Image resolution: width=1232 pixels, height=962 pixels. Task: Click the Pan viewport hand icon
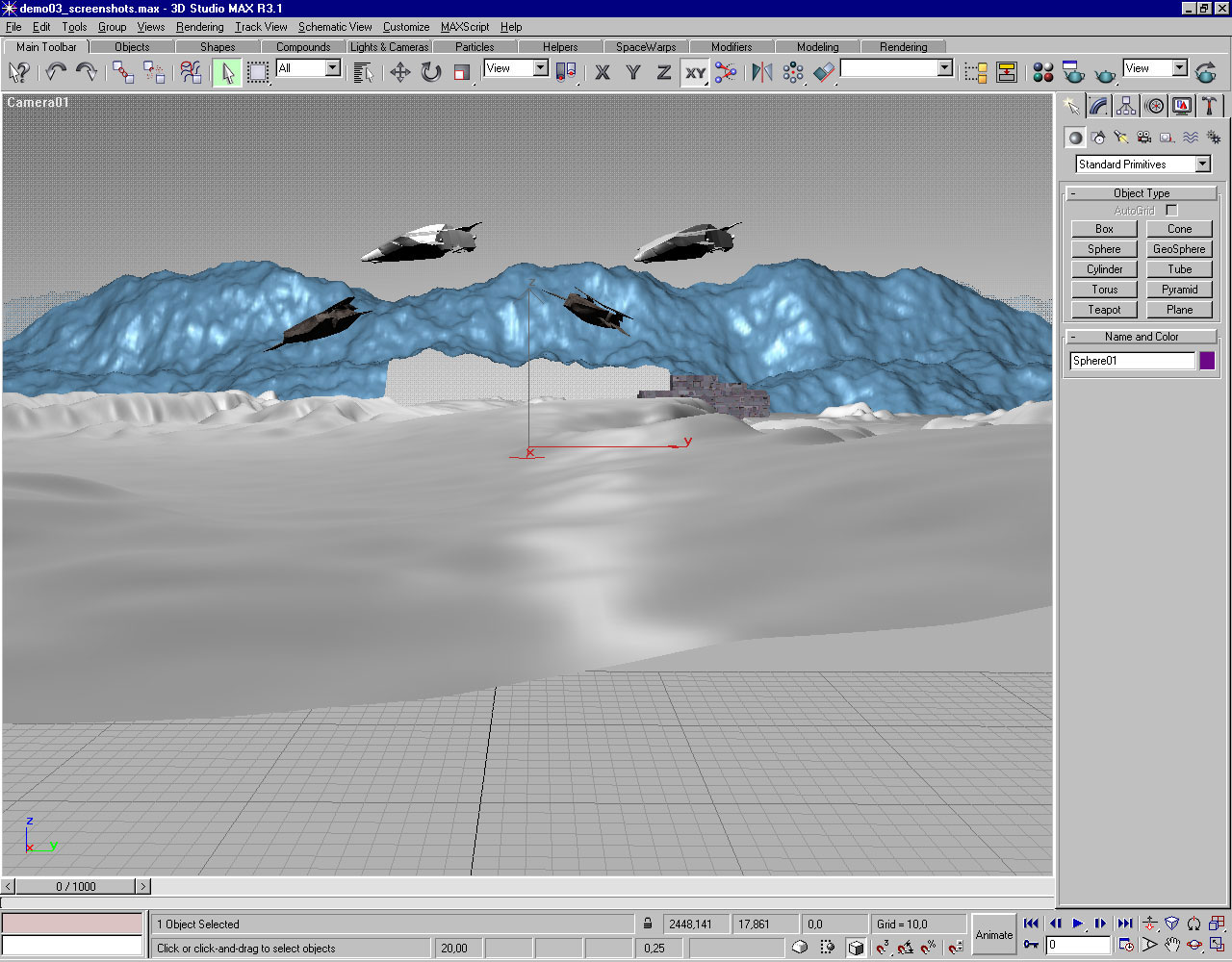pos(1172,945)
